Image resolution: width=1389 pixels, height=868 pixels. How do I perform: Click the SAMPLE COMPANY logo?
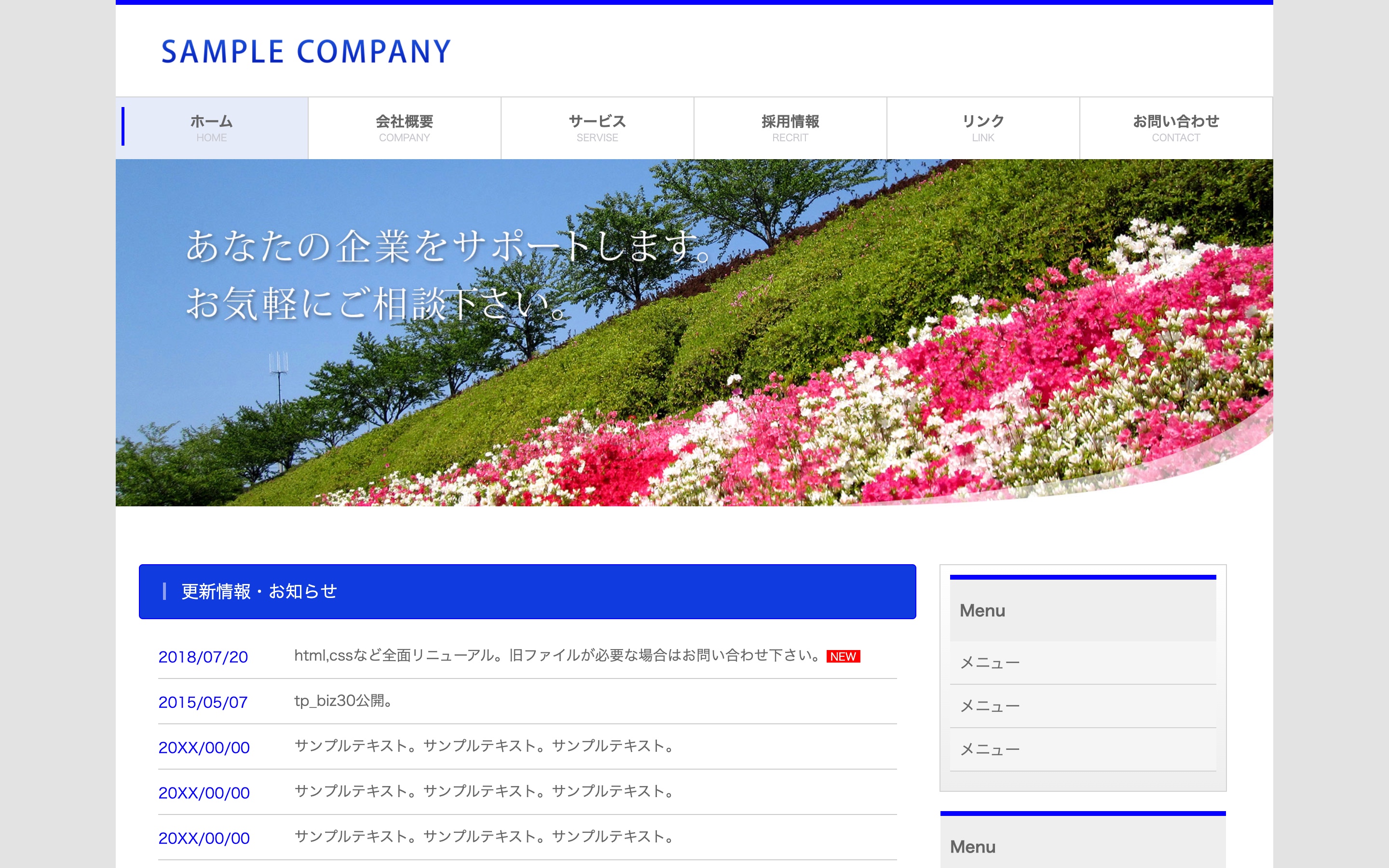[306, 52]
